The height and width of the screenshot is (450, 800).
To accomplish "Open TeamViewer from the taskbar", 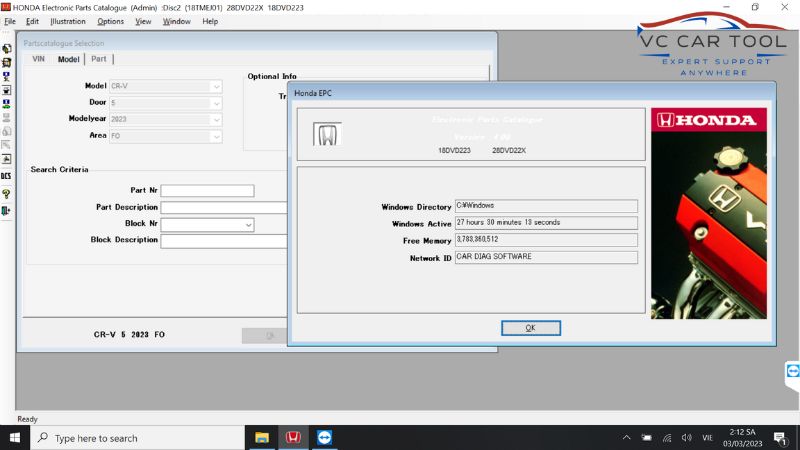I will (324, 438).
